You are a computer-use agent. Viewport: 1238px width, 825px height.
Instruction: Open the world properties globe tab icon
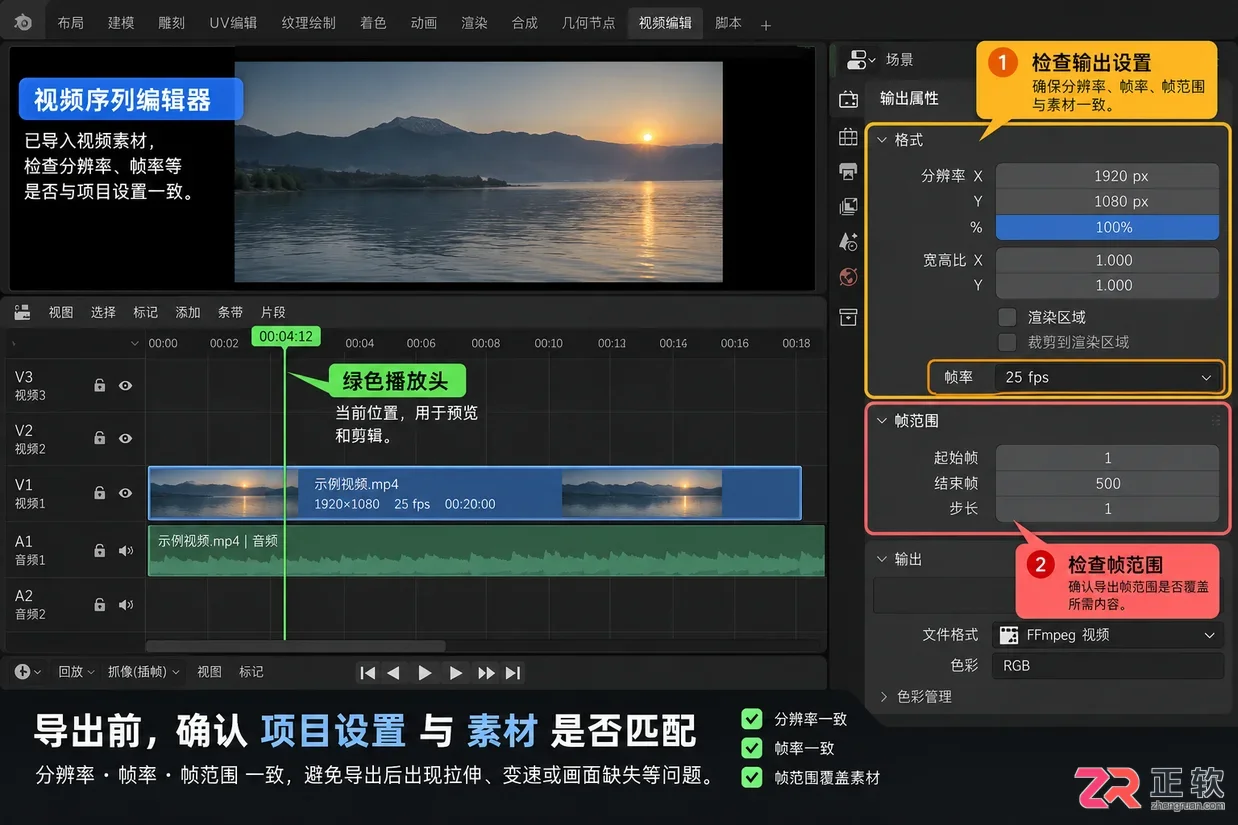tap(848, 277)
